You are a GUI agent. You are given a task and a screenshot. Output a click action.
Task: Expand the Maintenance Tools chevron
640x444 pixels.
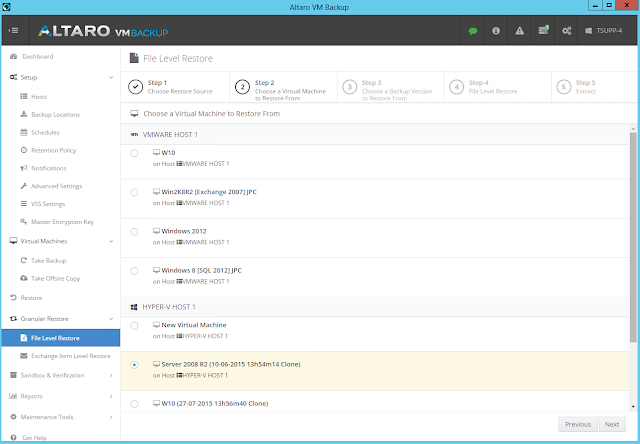111,417
